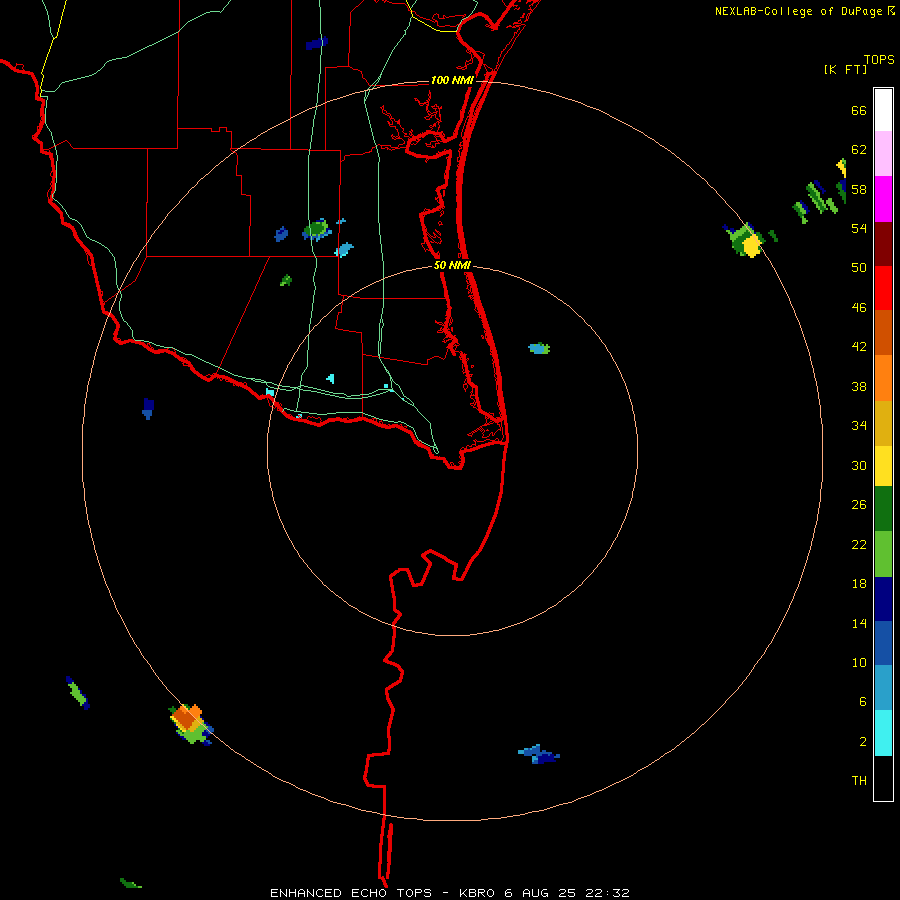Click the navy blue legend swatch

click(883, 599)
